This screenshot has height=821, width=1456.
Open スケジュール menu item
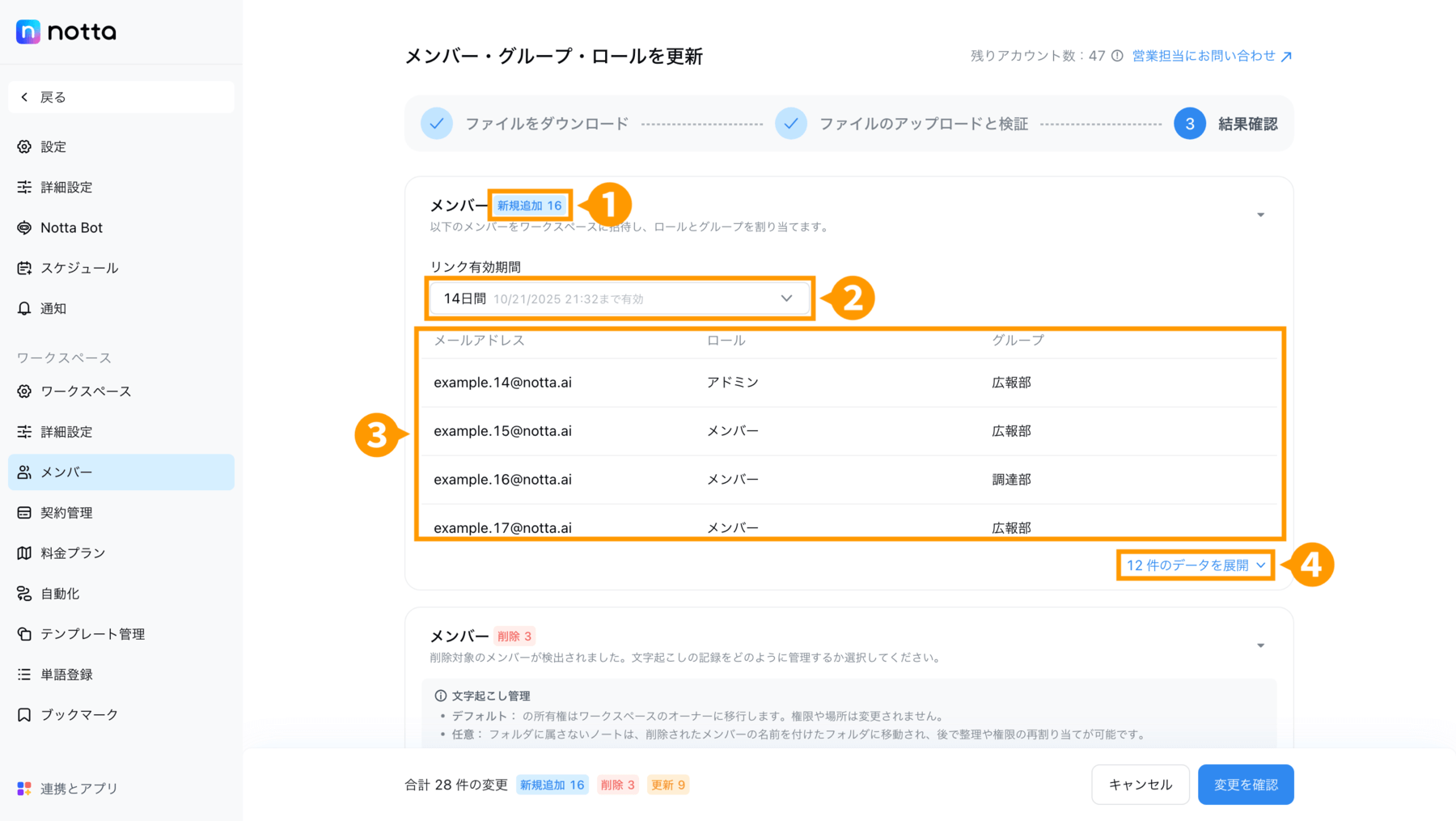click(x=121, y=268)
